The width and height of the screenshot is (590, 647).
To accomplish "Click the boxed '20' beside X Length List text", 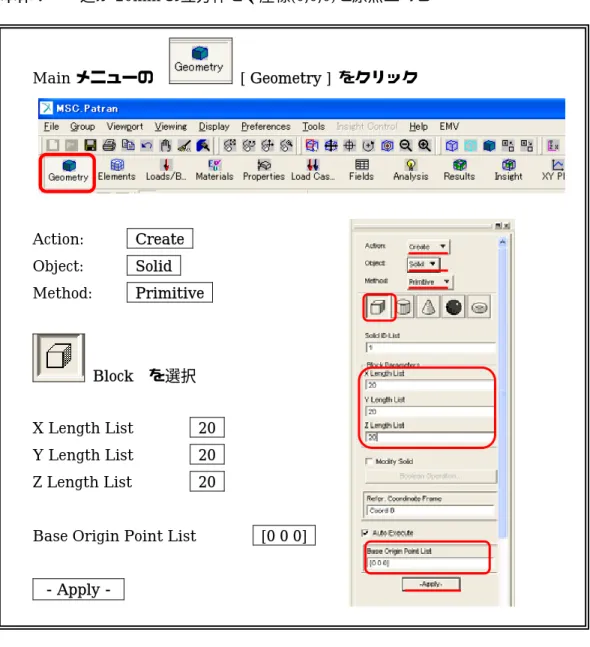I will pos(207,427).
